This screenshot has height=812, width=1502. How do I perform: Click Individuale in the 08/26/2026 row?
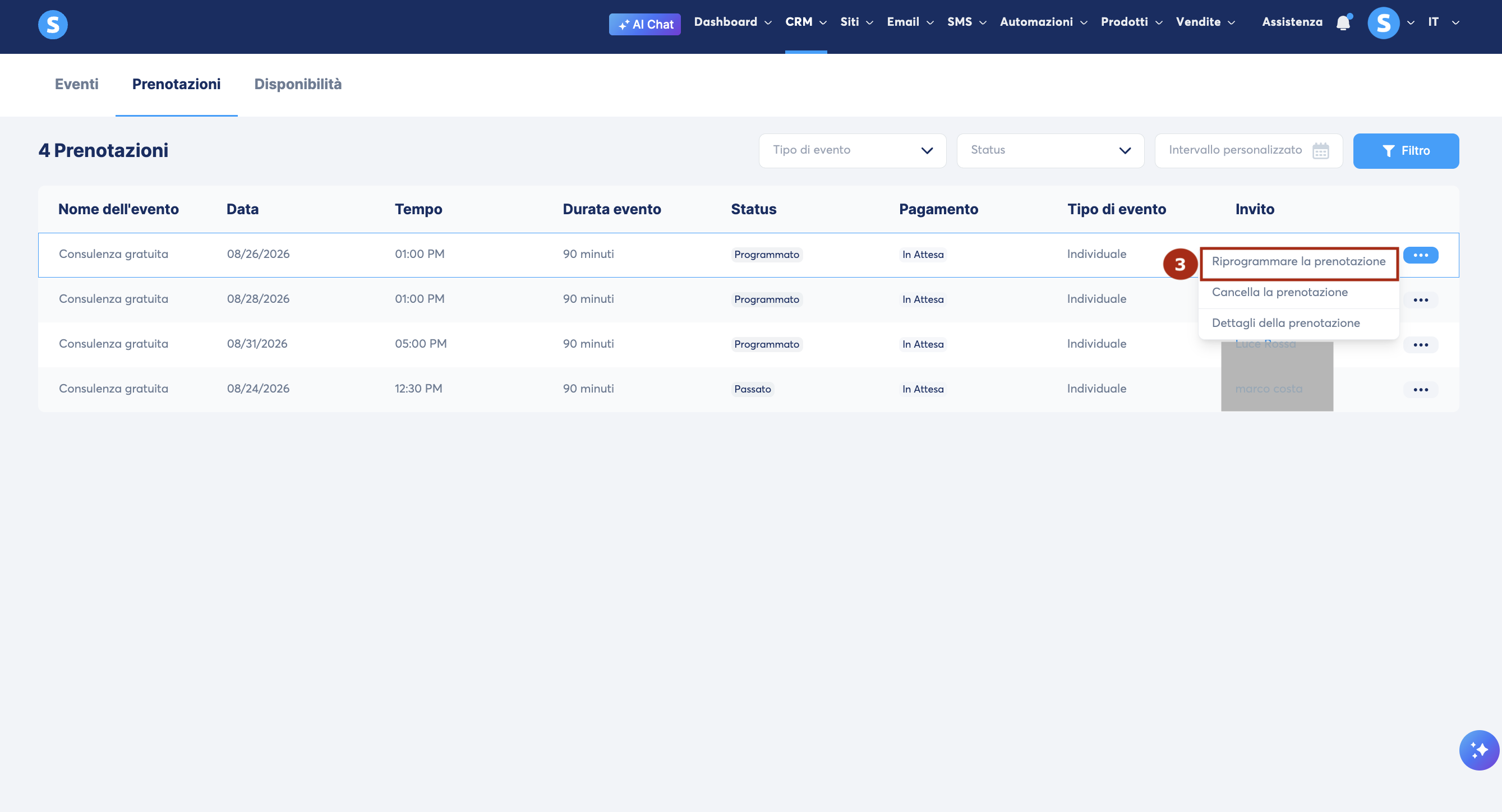coord(1096,254)
